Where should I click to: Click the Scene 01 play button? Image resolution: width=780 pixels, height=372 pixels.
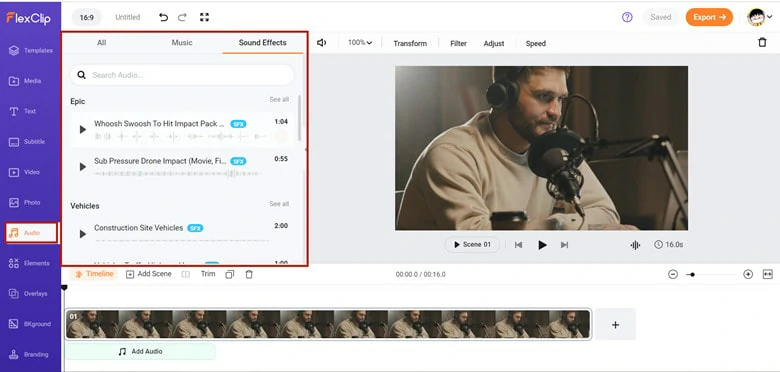pos(472,245)
